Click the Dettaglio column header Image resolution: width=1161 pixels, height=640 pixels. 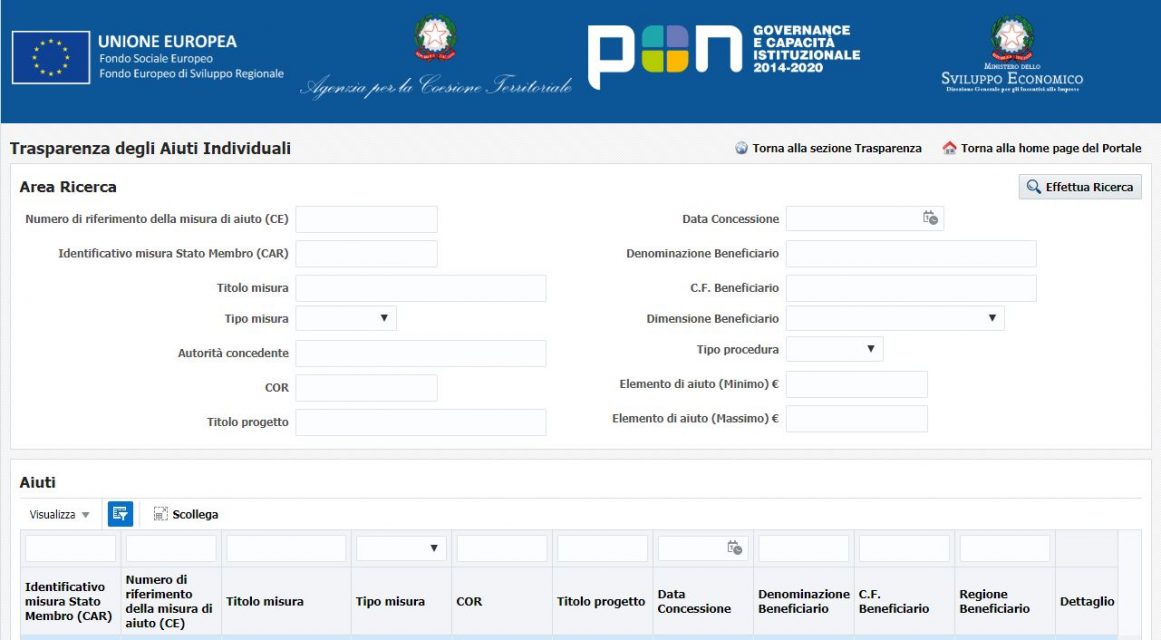1087,601
